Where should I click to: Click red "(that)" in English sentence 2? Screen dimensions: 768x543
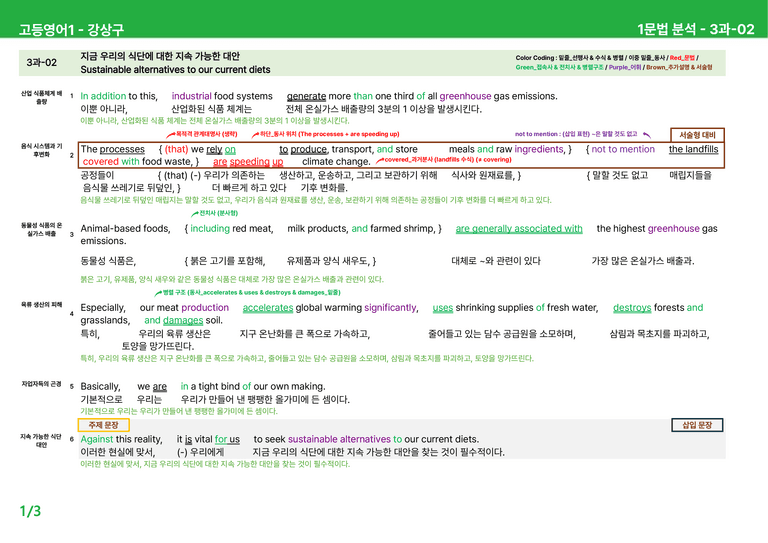coord(176,149)
